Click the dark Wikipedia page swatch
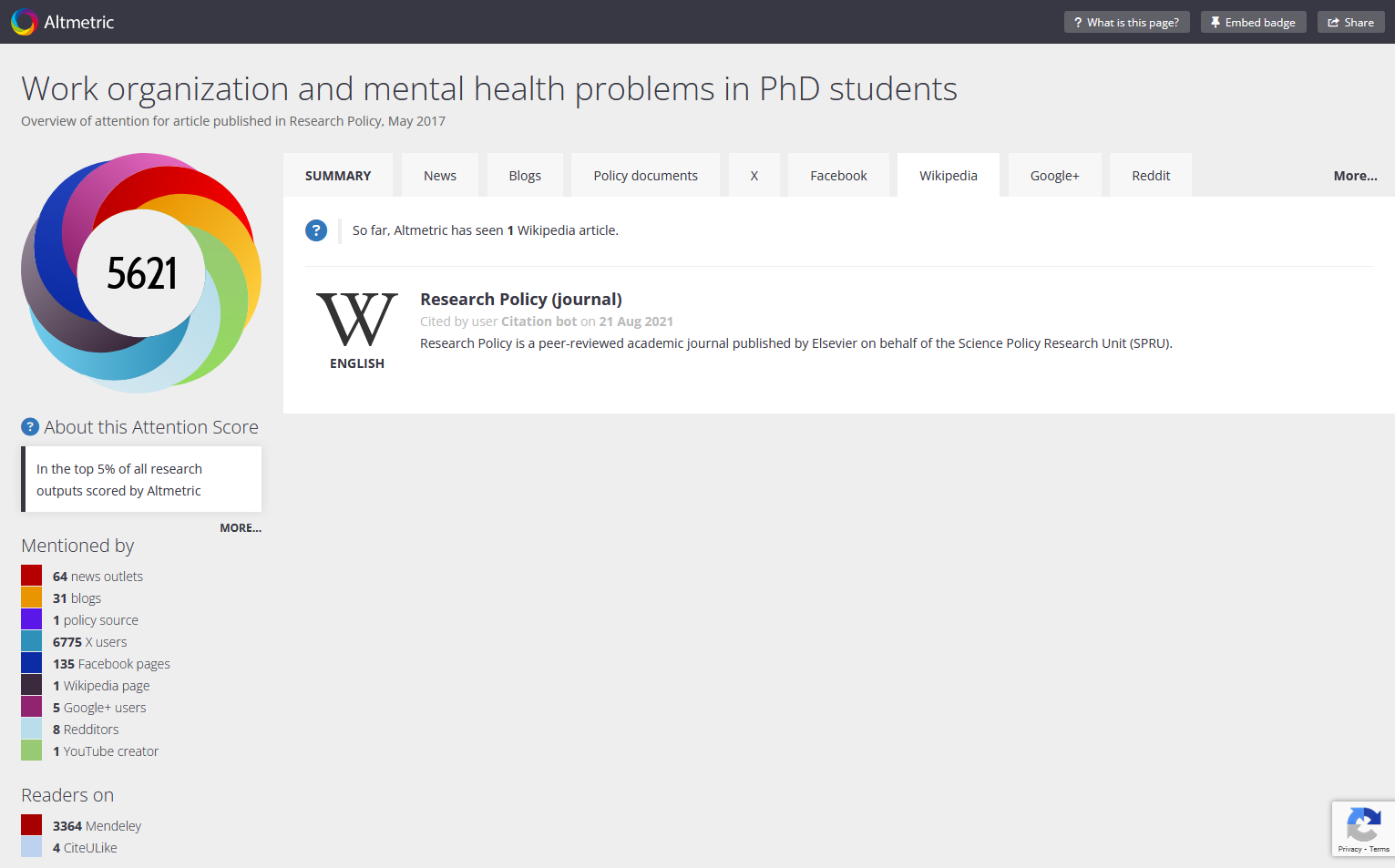This screenshot has width=1395, height=868. click(x=31, y=685)
